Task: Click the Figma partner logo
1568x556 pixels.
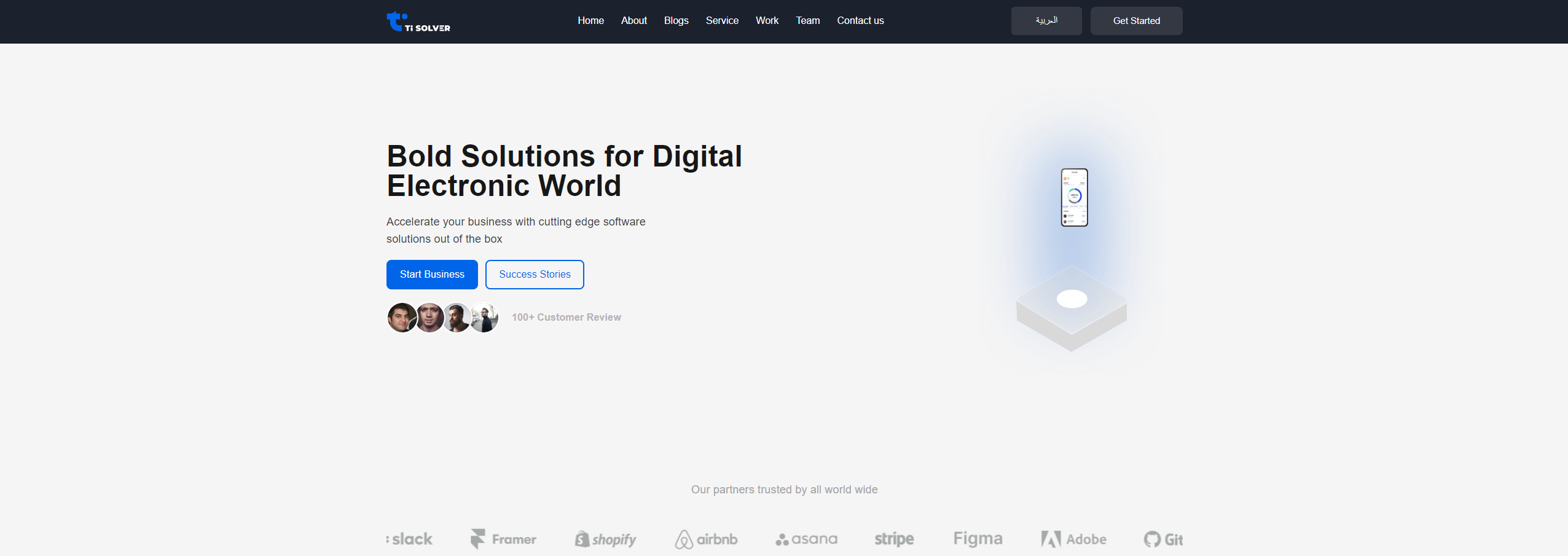Action: pyautogui.click(x=978, y=539)
